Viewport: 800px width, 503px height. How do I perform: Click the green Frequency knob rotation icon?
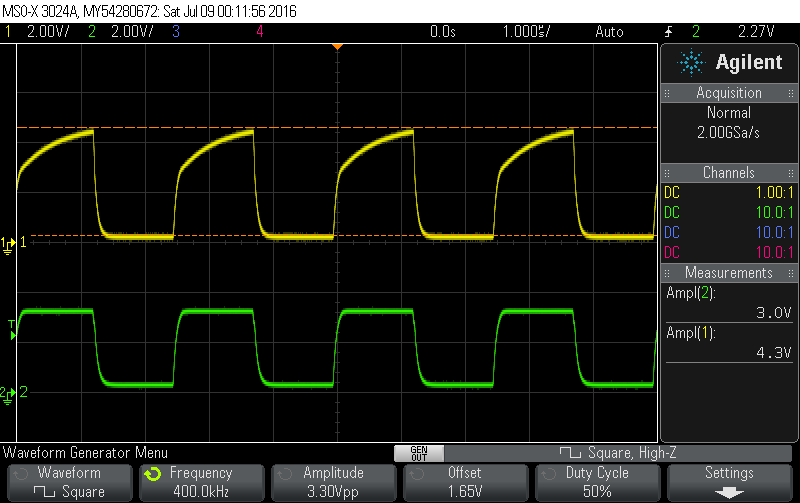click(x=153, y=474)
